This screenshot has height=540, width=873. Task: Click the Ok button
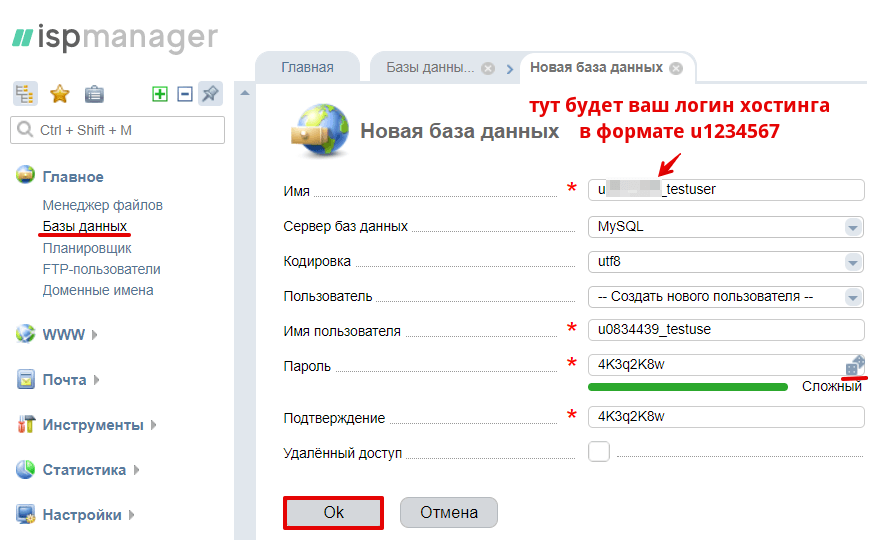[333, 512]
